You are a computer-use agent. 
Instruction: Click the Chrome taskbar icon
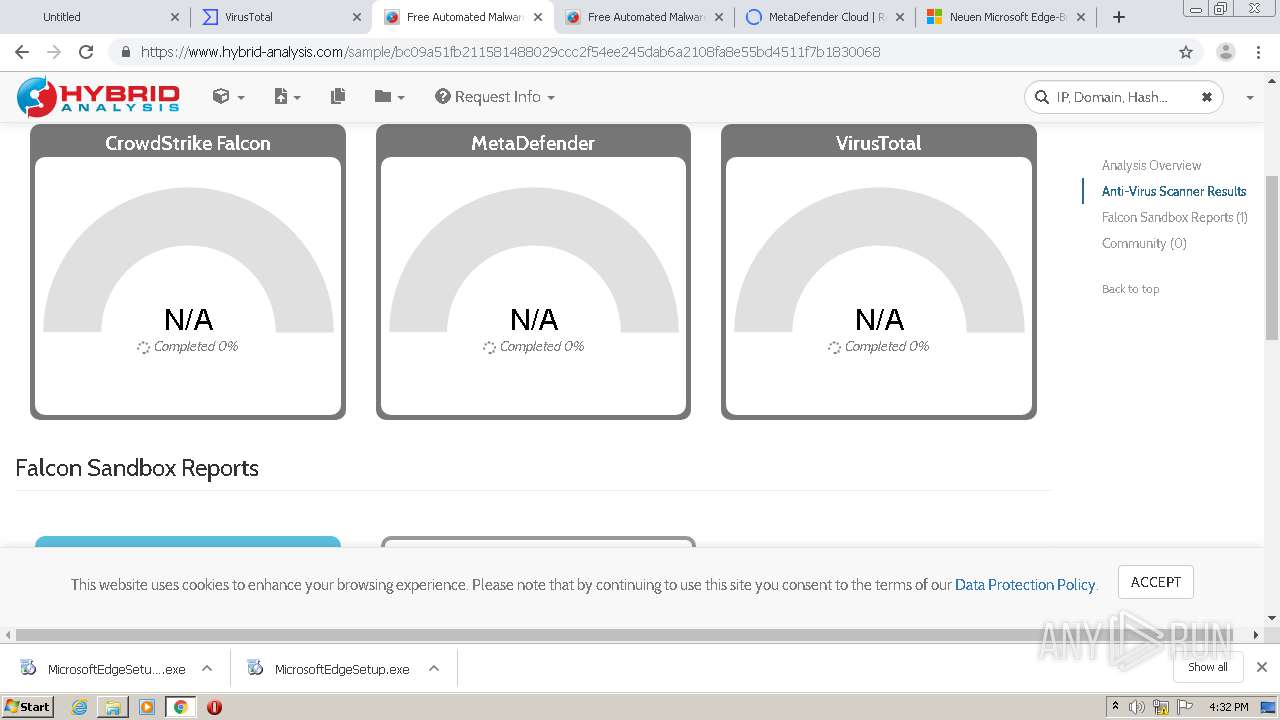pyautogui.click(x=180, y=707)
